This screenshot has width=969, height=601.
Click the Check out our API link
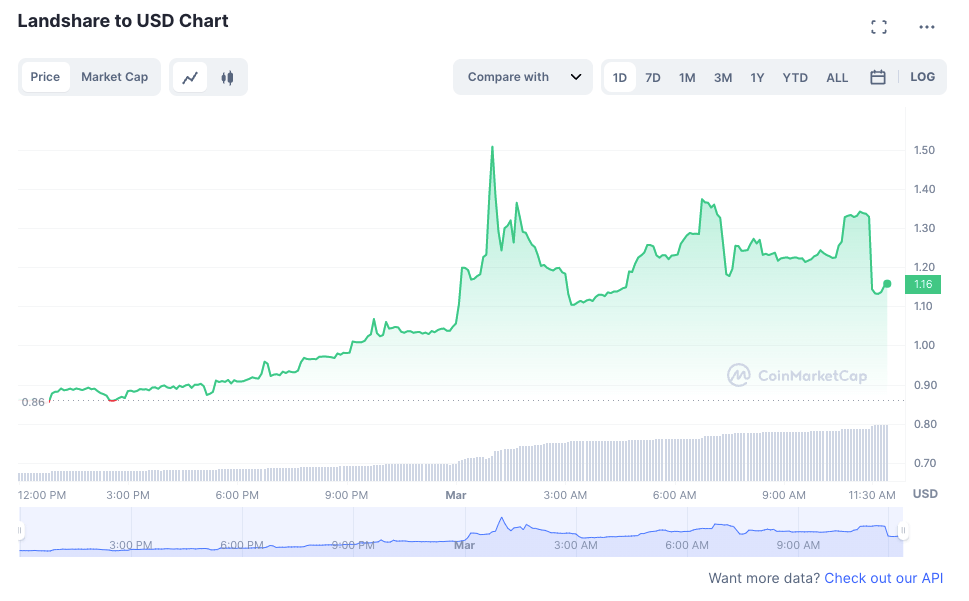coord(883,578)
